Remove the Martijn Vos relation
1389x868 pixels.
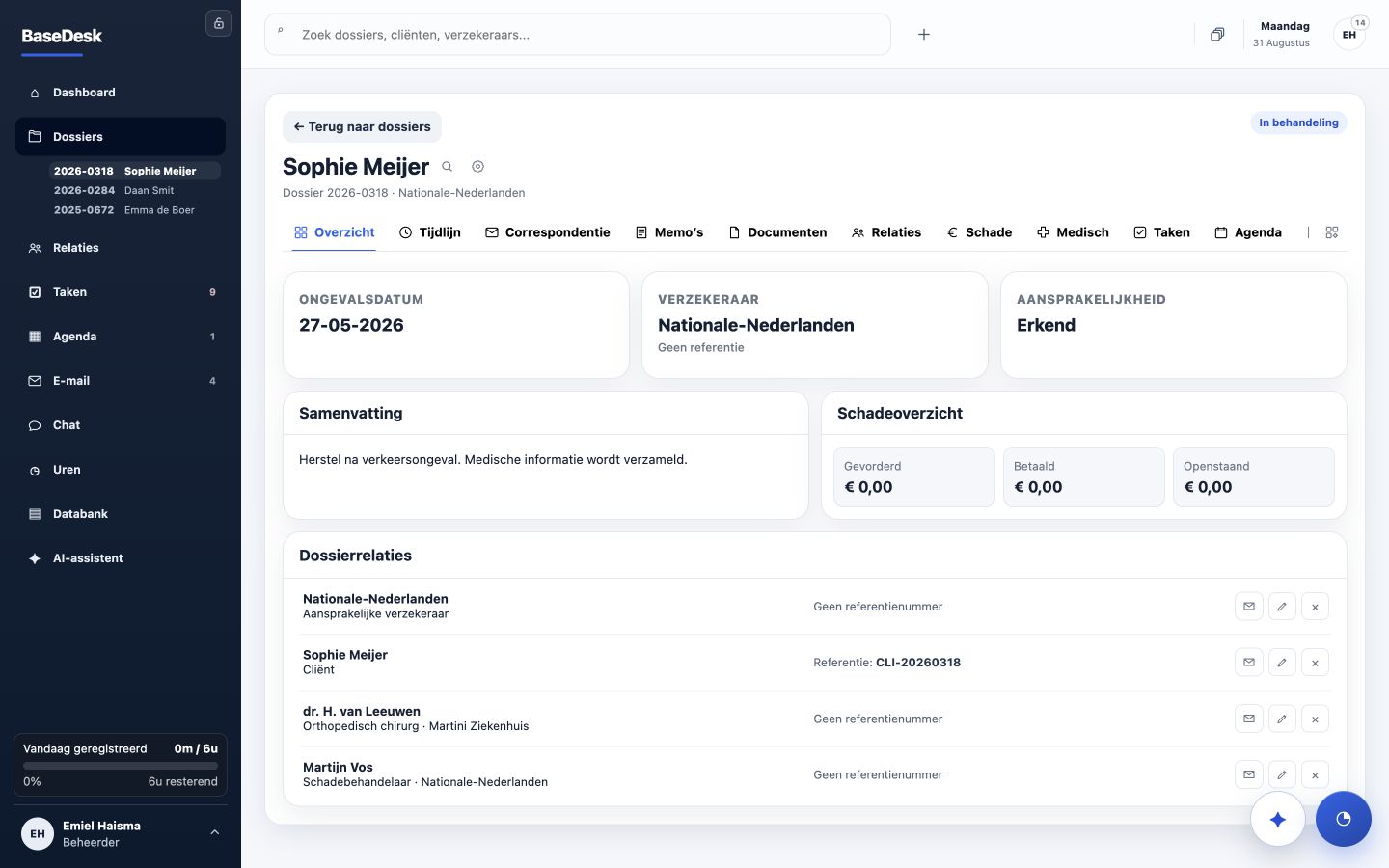(1315, 774)
